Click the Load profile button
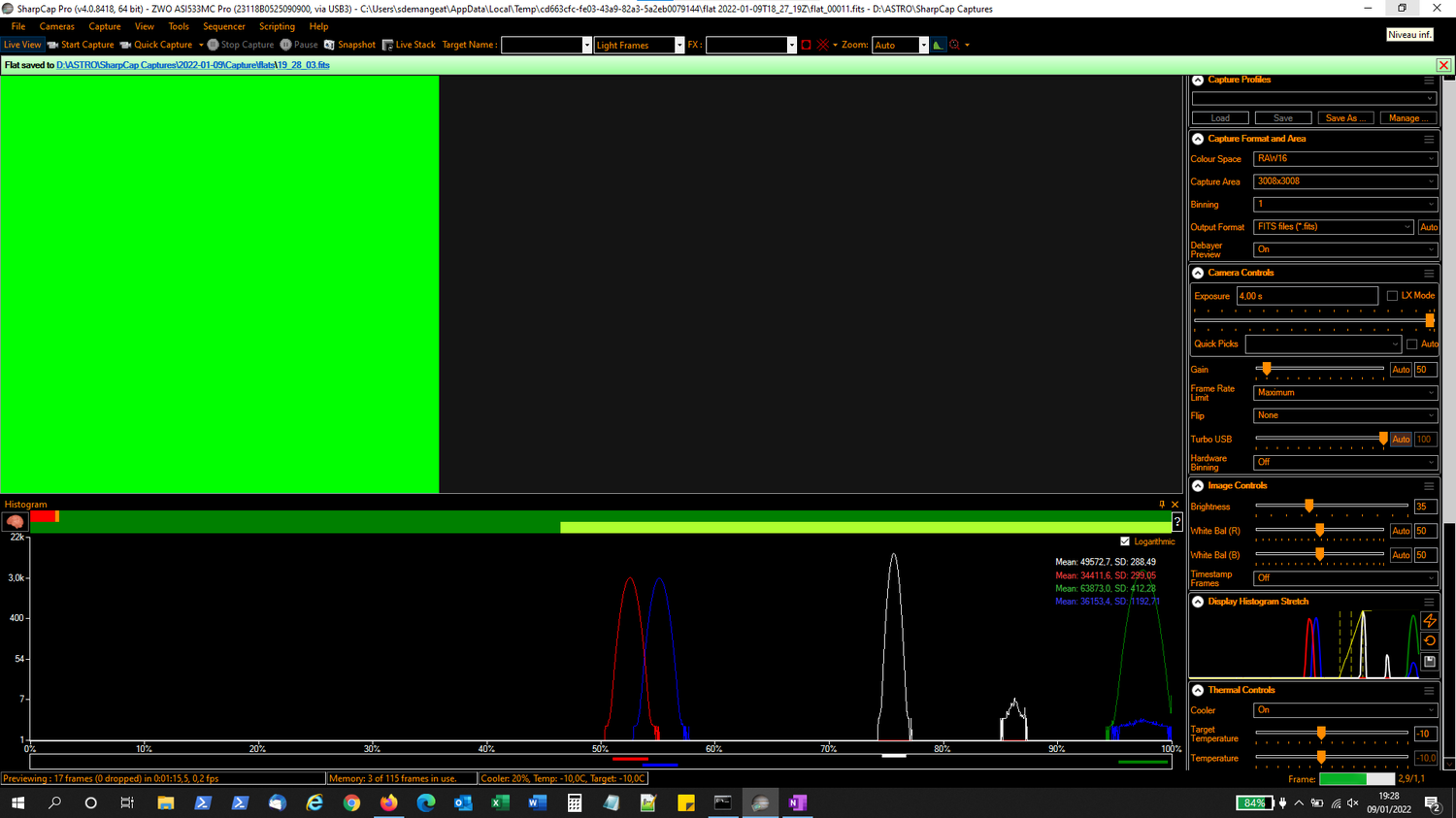 tap(1220, 118)
